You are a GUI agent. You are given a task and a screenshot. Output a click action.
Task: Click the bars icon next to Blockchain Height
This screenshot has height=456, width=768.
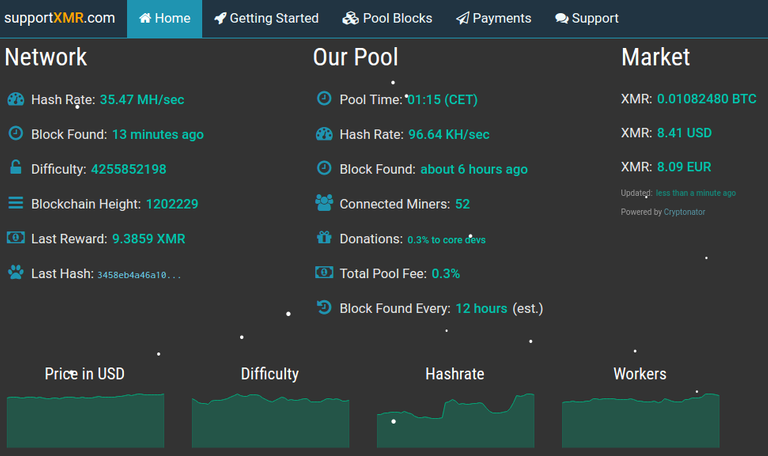[x=16, y=203]
